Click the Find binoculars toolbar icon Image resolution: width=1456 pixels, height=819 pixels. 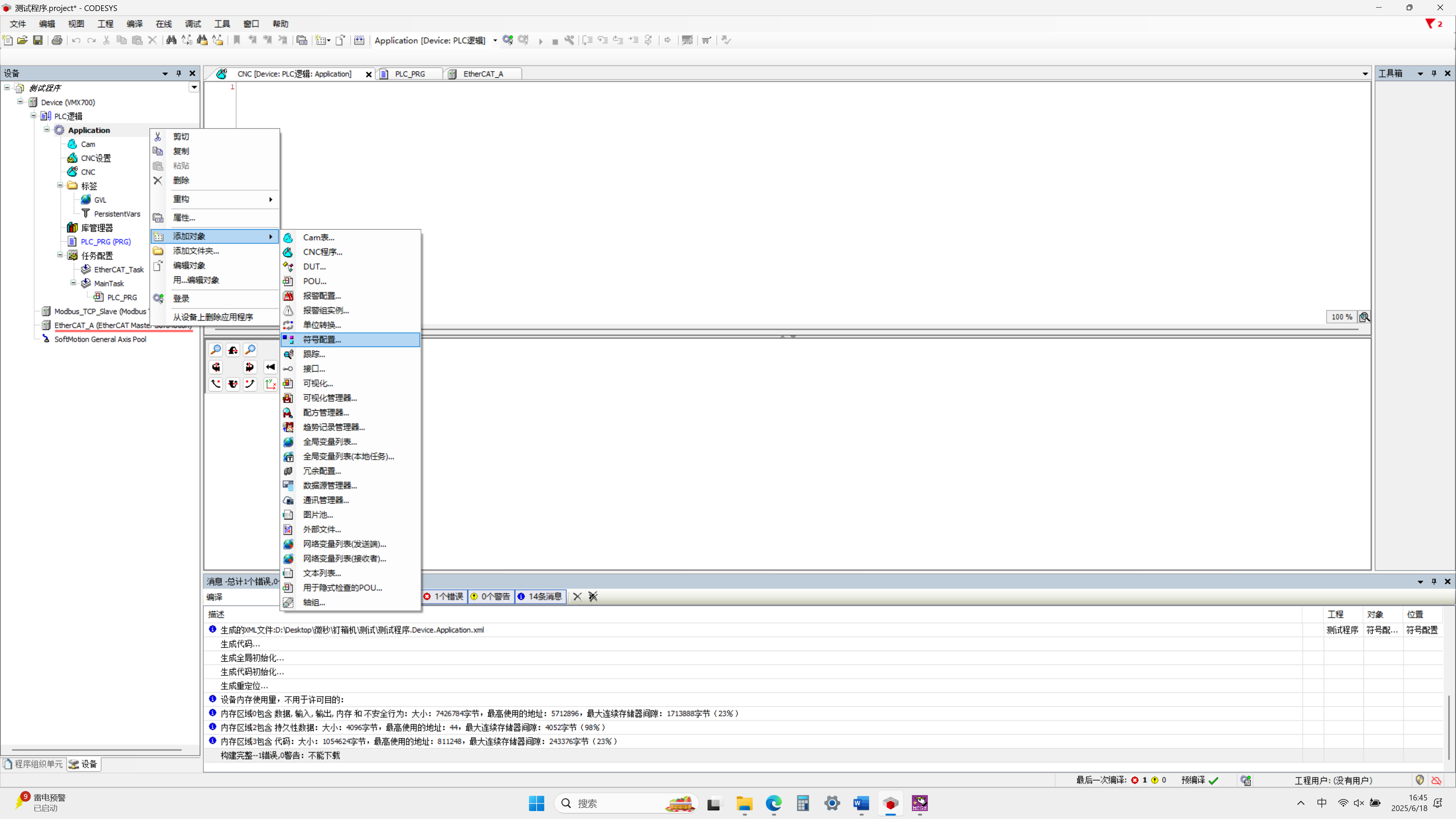coord(171,40)
